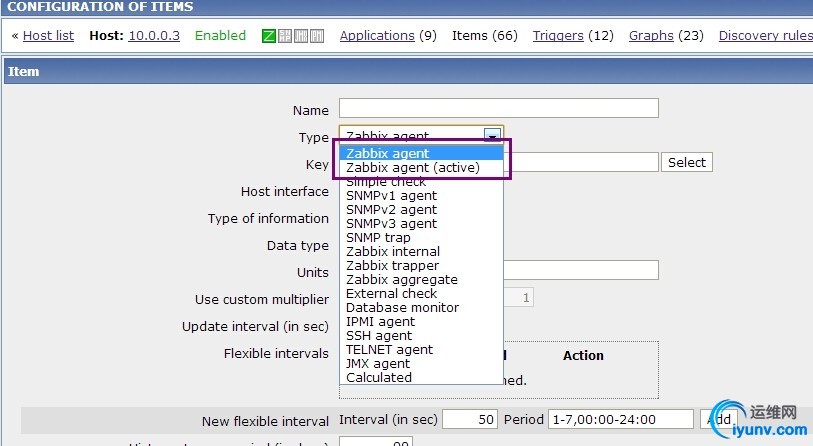
Task: Click the Add flexible interval button
Action: click(x=719, y=419)
